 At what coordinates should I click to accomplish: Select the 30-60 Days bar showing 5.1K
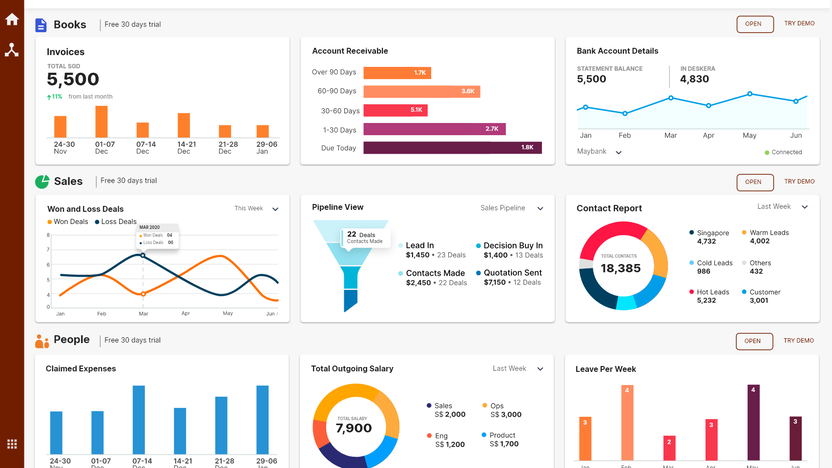(x=395, y=110)
